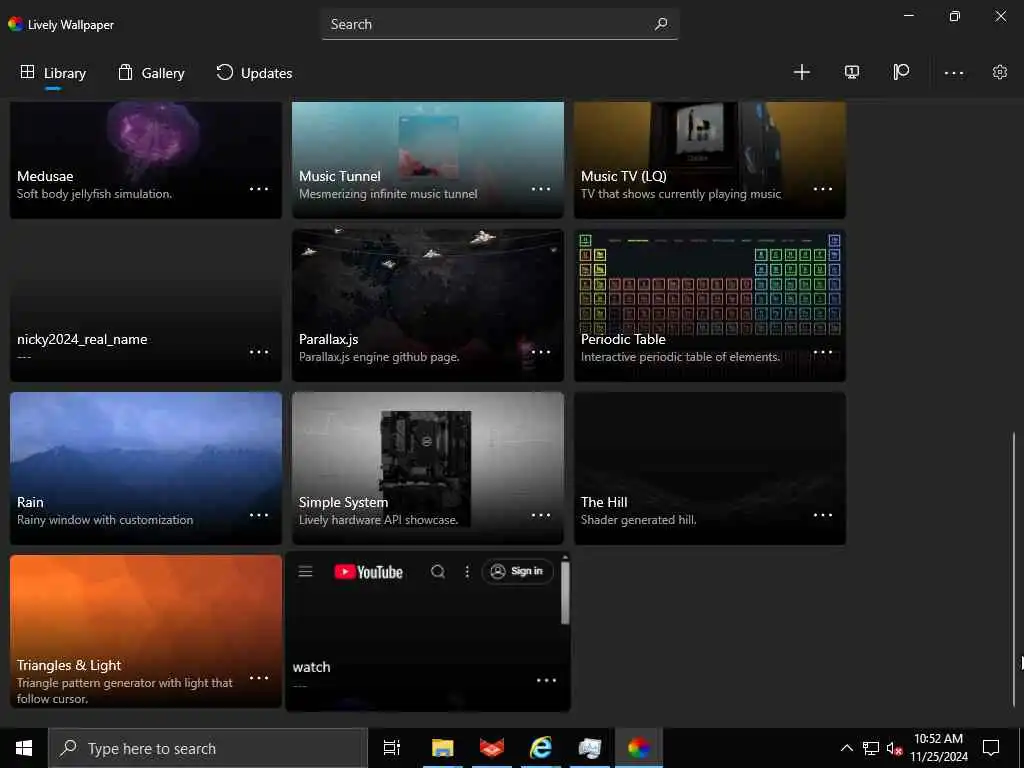1024x768 pixels.
Task: Open Periodic Table card options menu
Action: tap(823, 352)
